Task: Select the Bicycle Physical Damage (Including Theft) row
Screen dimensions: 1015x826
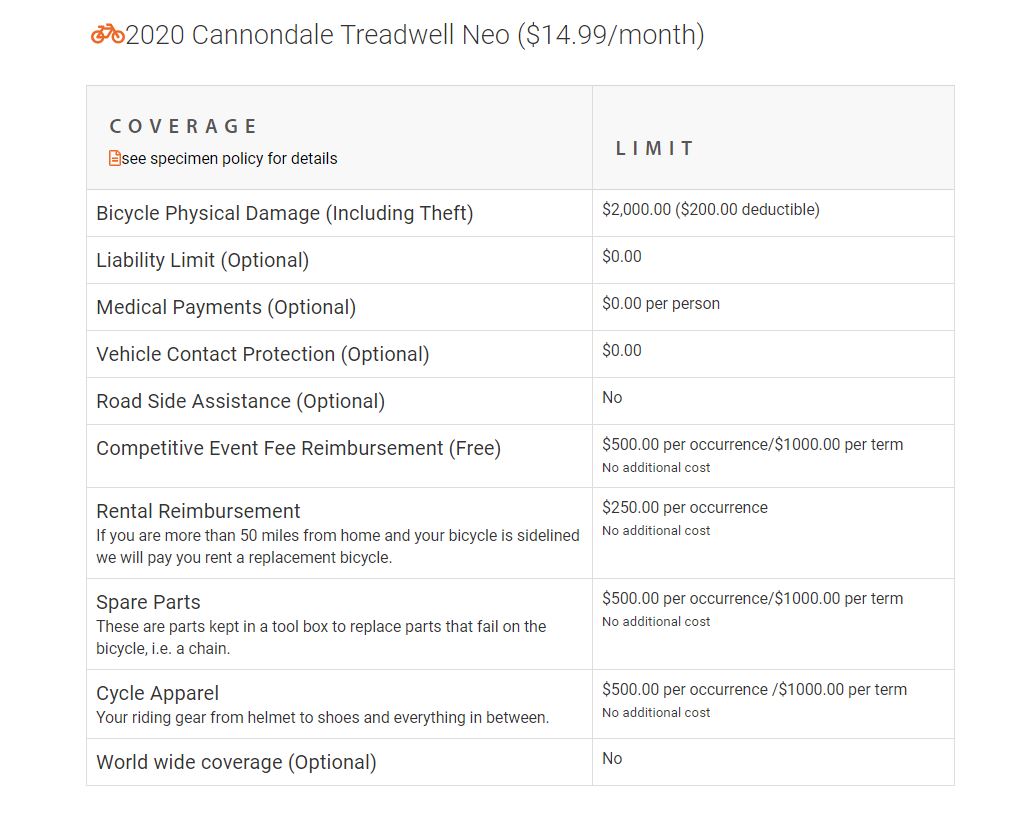Action: [x=520, y=213]
